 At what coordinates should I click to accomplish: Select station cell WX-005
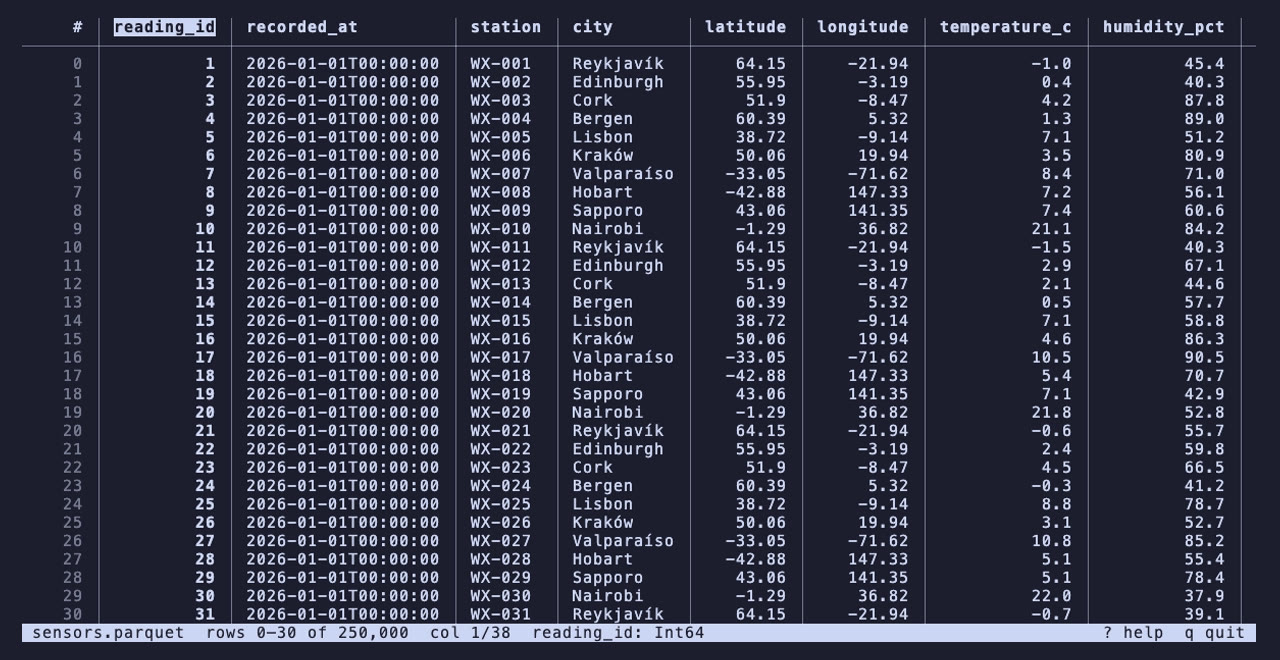point(501,137)
